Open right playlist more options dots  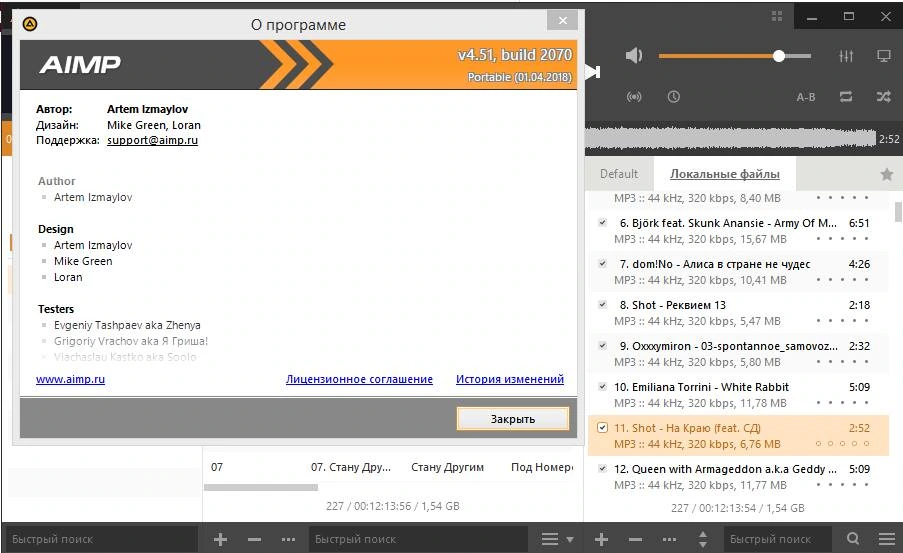[x=669, y=539]
